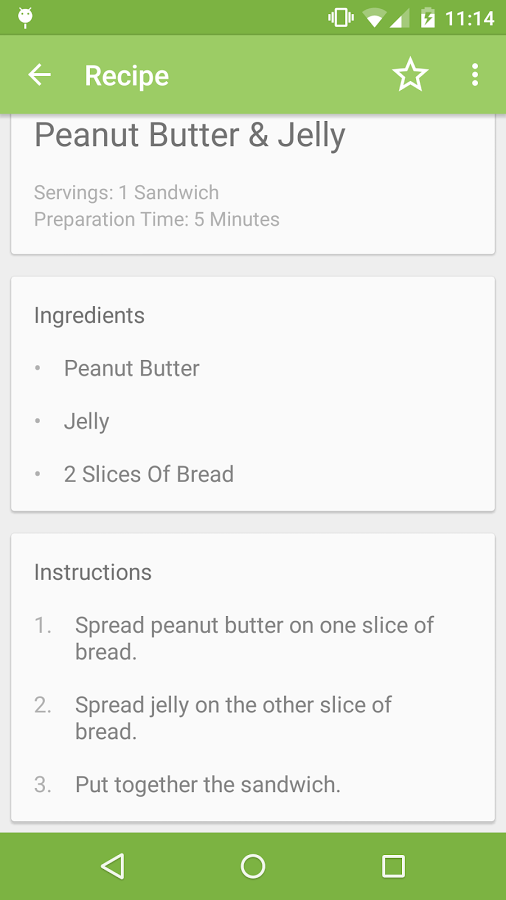Tap the Android home circle button
The height and width of the screenshot is (900, 506).
tap(252, 866)
